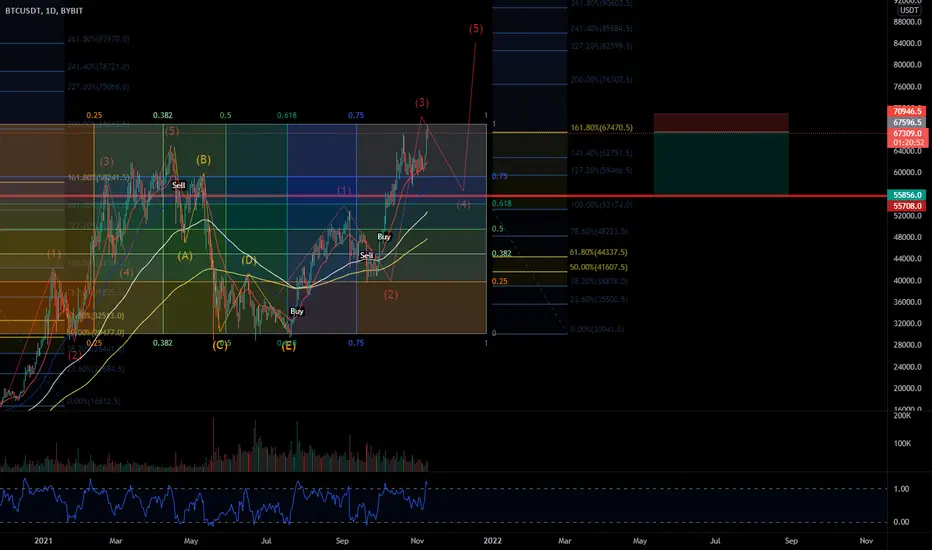This screenshot has height=550, width=932.
Task: Click the 227.20%(82599.5) extension label
Action: (602, 46)
